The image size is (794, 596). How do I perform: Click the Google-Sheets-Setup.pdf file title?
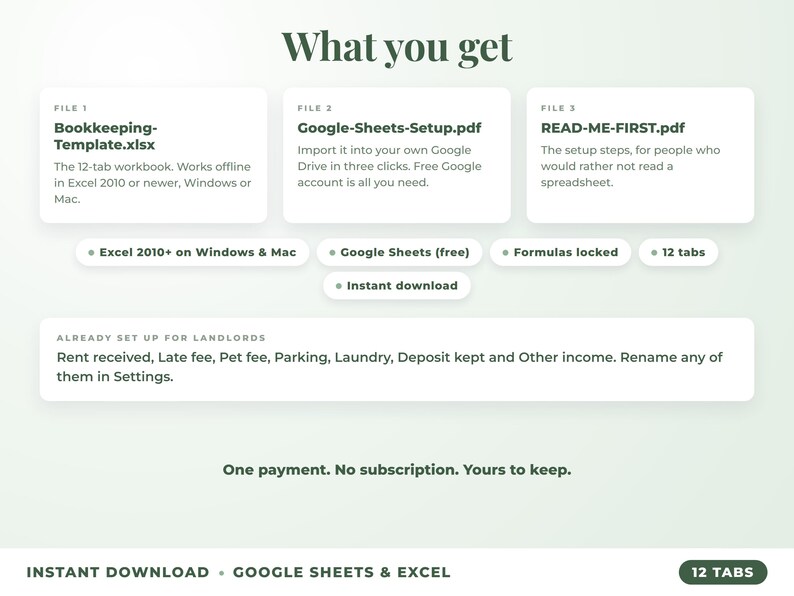tap(389, 128)
